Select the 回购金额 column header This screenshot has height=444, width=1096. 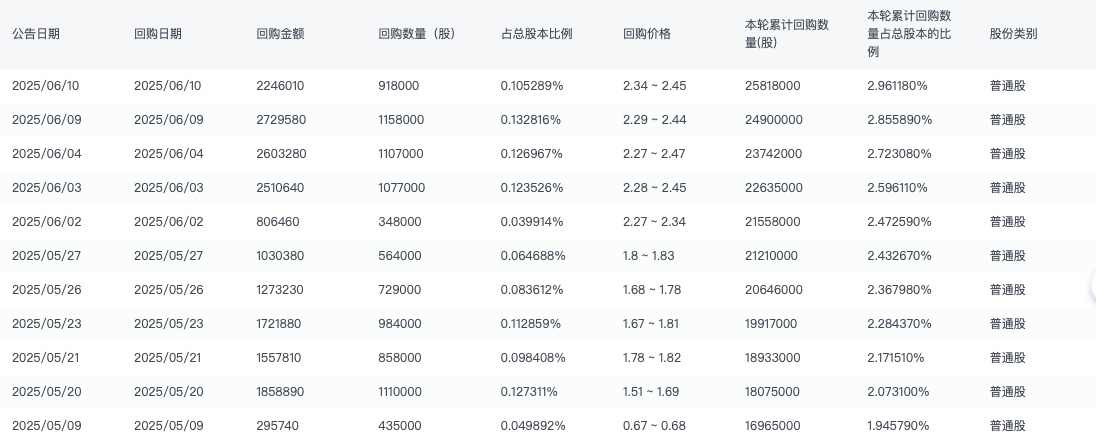(x=280, y=34)
